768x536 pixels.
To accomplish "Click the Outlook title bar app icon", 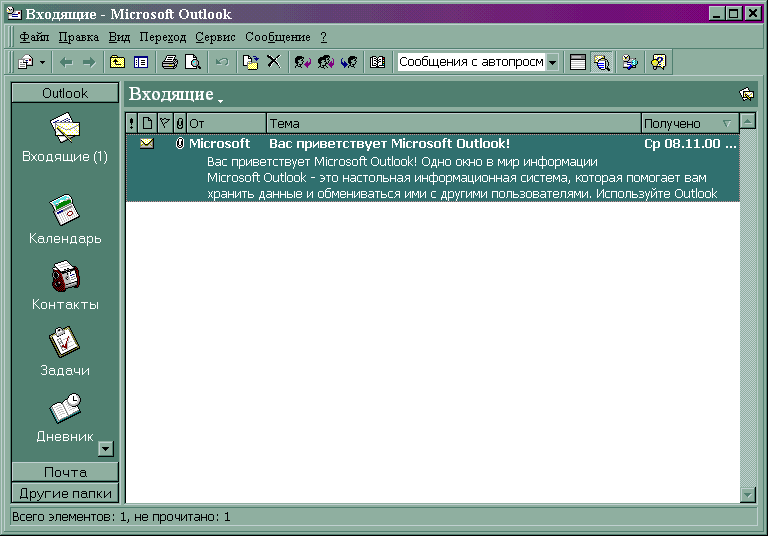I will point(14,14).
